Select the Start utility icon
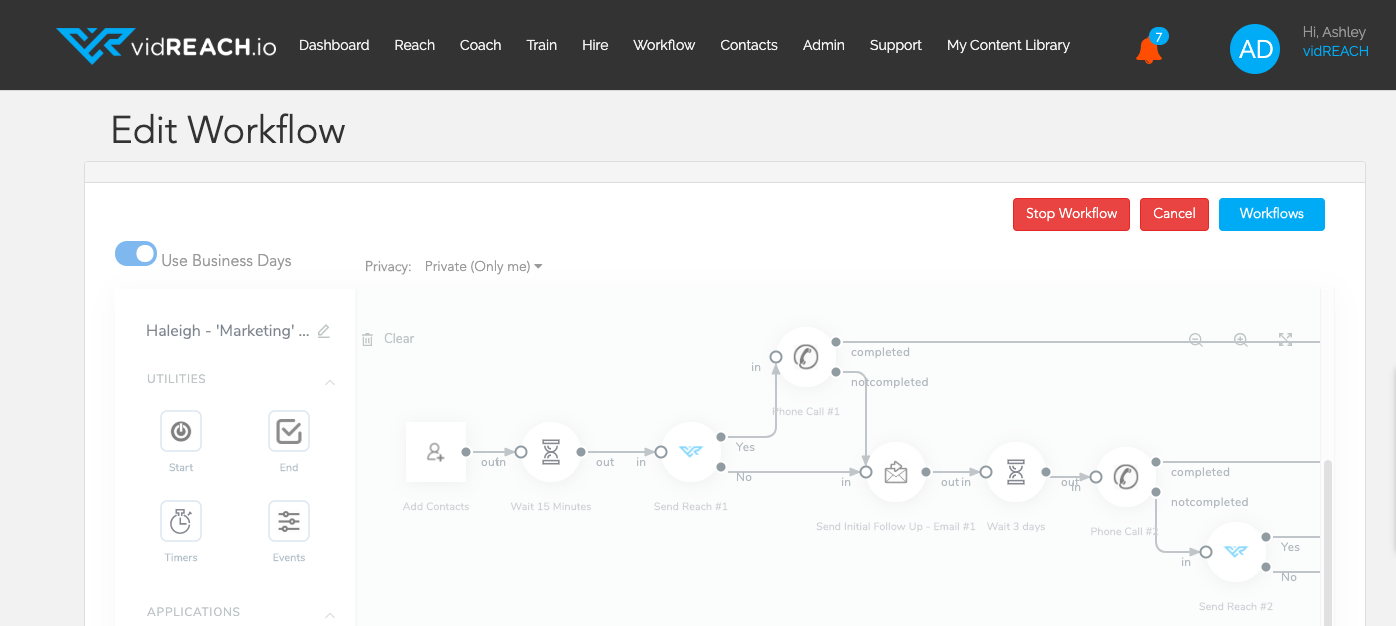Viewport: 1396px width, 626px height. [181, 430]
